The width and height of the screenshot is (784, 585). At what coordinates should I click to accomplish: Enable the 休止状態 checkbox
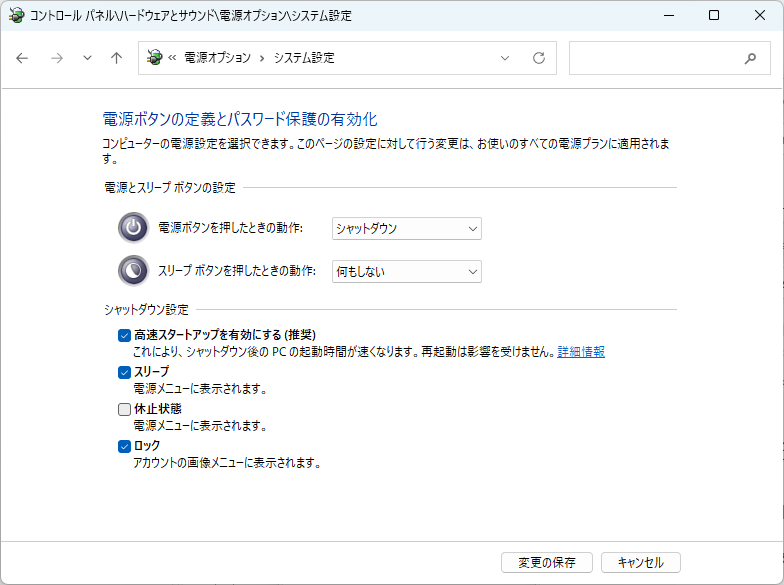coord(125,409)
